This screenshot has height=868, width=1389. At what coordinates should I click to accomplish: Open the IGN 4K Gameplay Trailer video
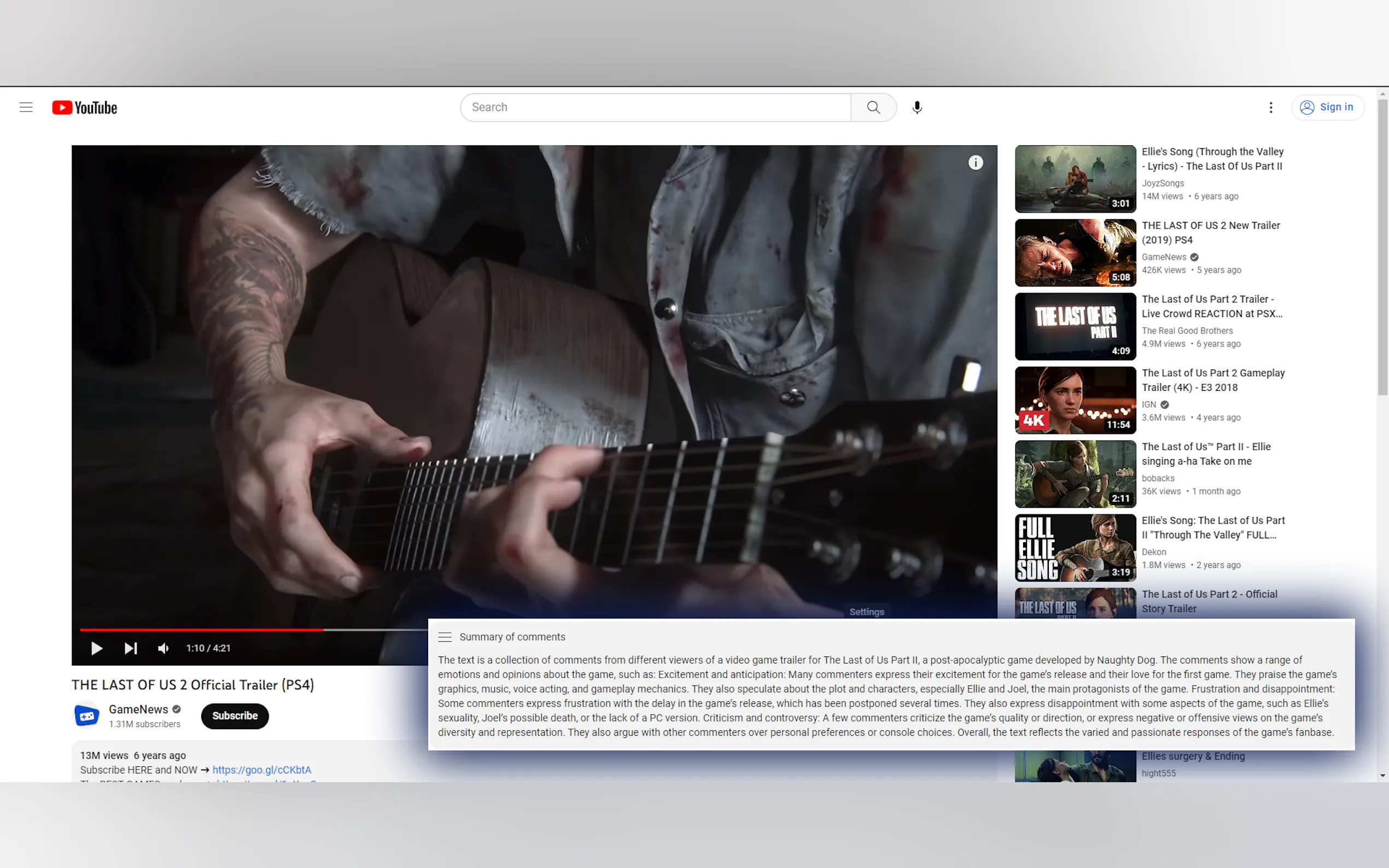[x=1075, y=400]
